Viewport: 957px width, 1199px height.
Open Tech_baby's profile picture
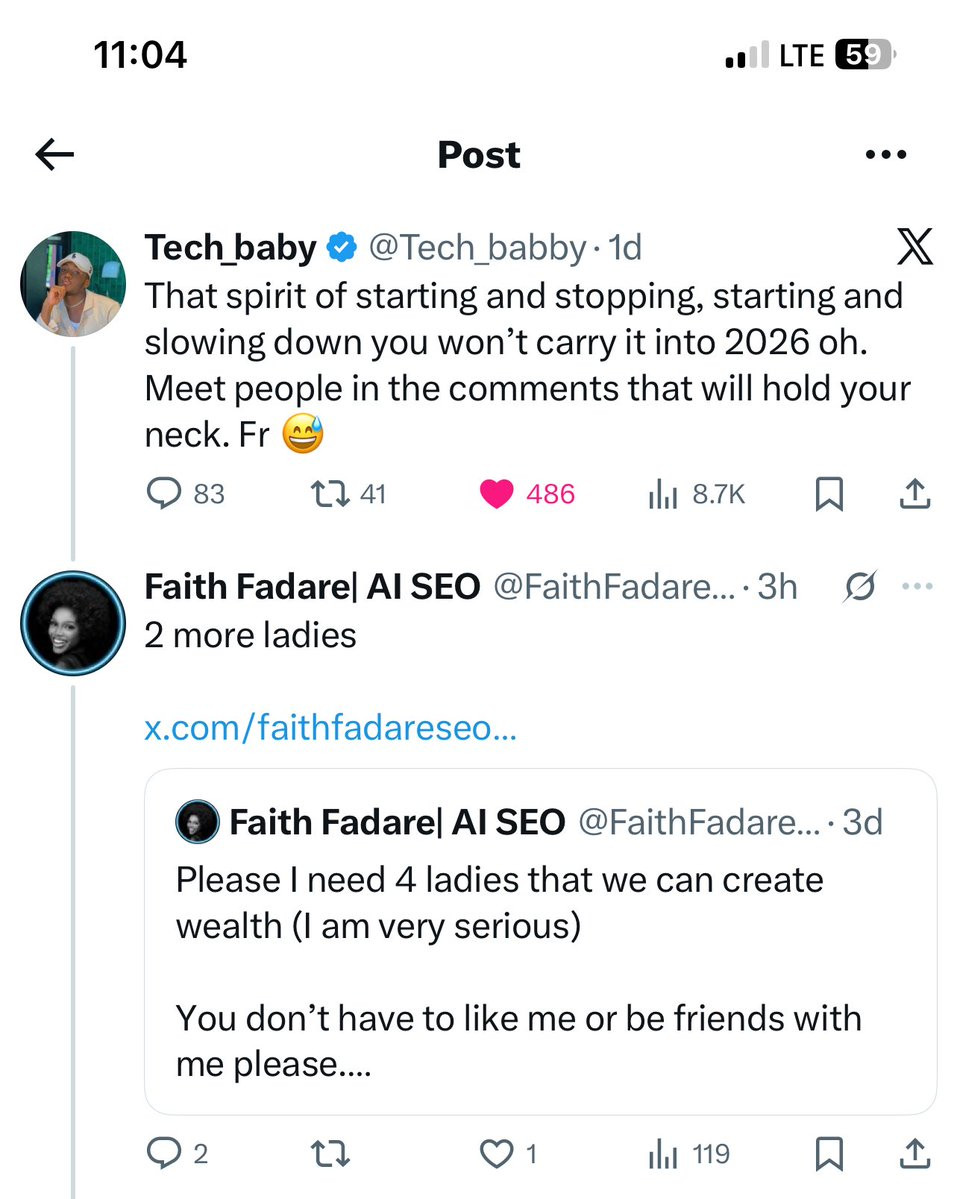click(x=73, y=283)
